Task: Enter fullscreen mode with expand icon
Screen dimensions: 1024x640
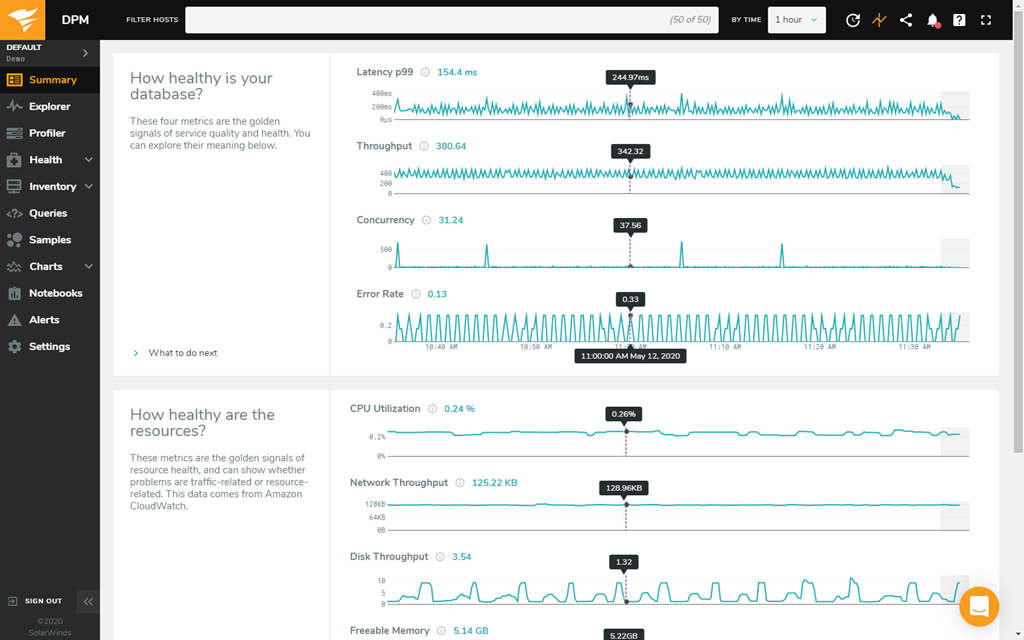Action: [x=986, y=20]
